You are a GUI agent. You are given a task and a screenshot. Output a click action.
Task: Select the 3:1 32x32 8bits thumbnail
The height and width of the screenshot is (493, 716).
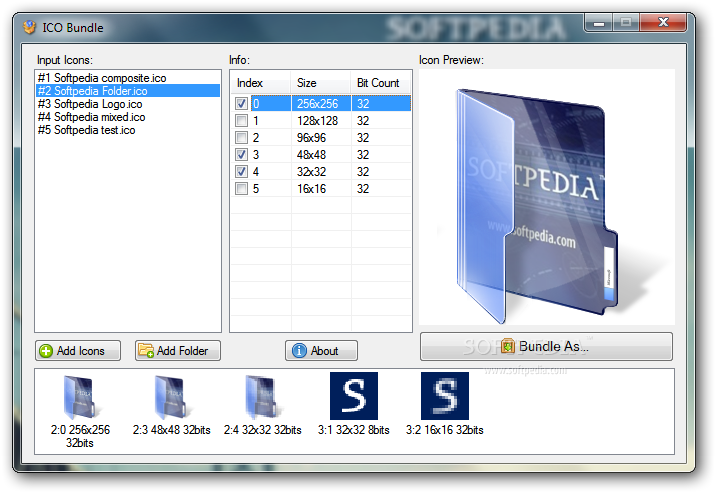tap(354, 404)
